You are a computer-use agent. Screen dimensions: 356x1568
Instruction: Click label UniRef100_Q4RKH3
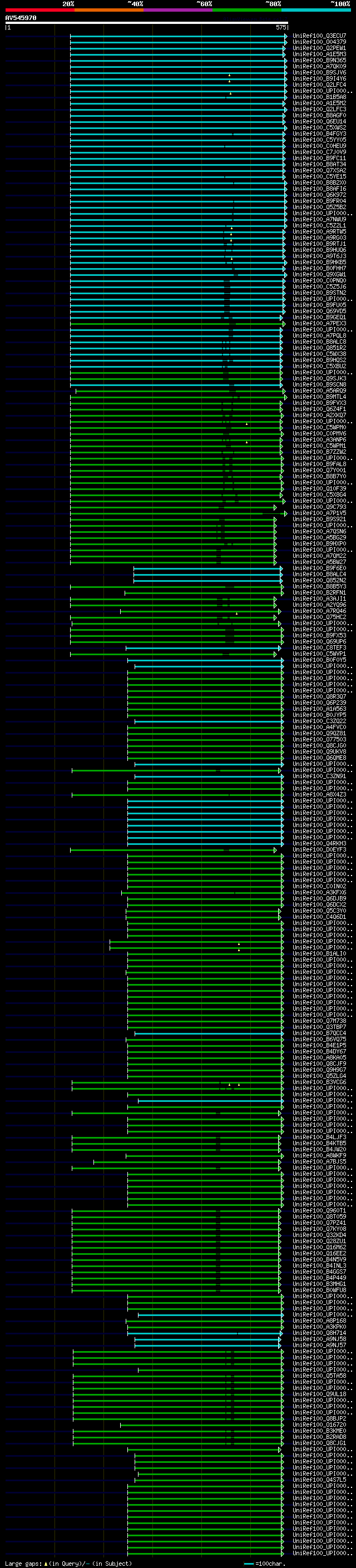tap(319, 844)
